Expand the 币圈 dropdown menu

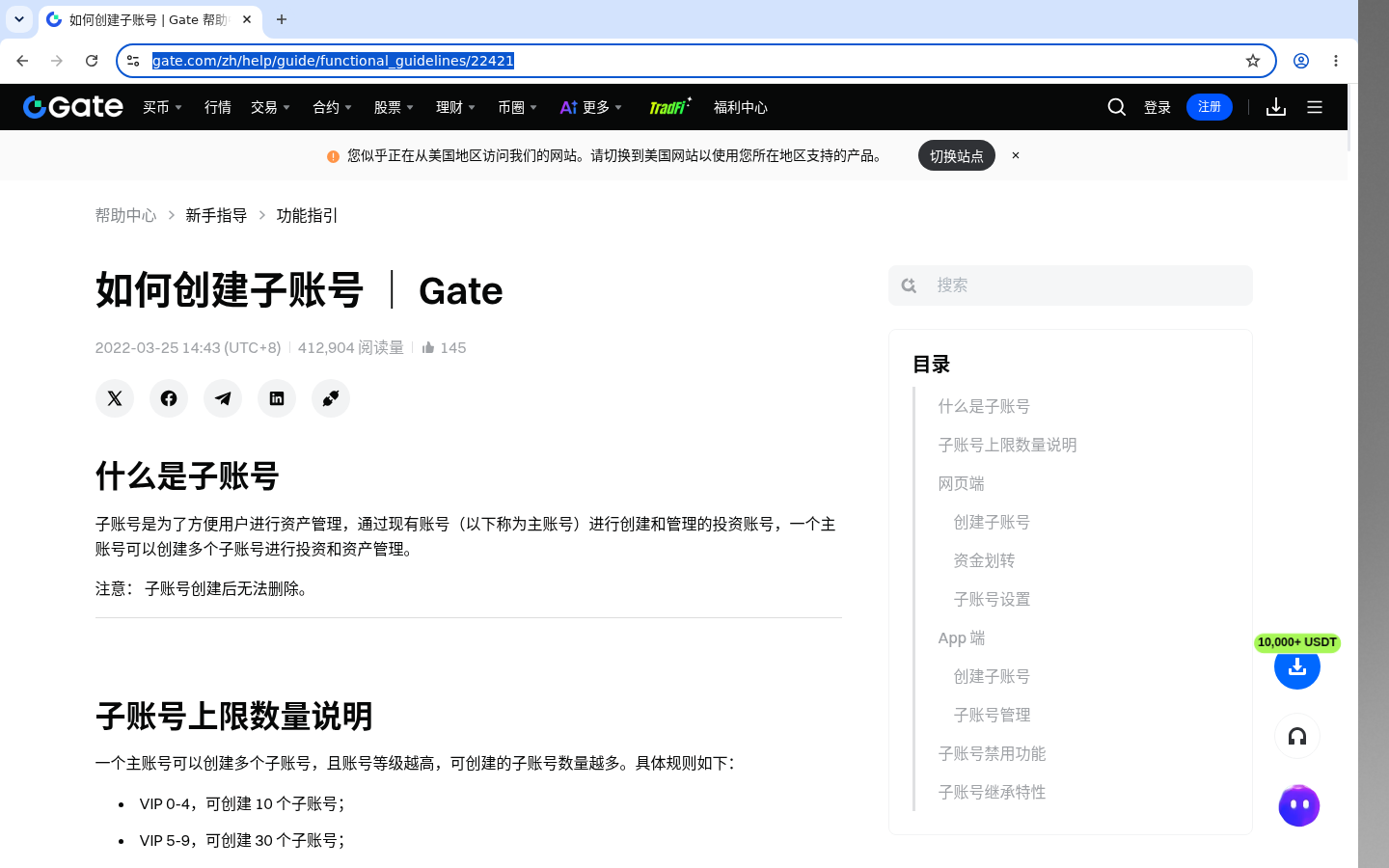click(x=518, y=107)
